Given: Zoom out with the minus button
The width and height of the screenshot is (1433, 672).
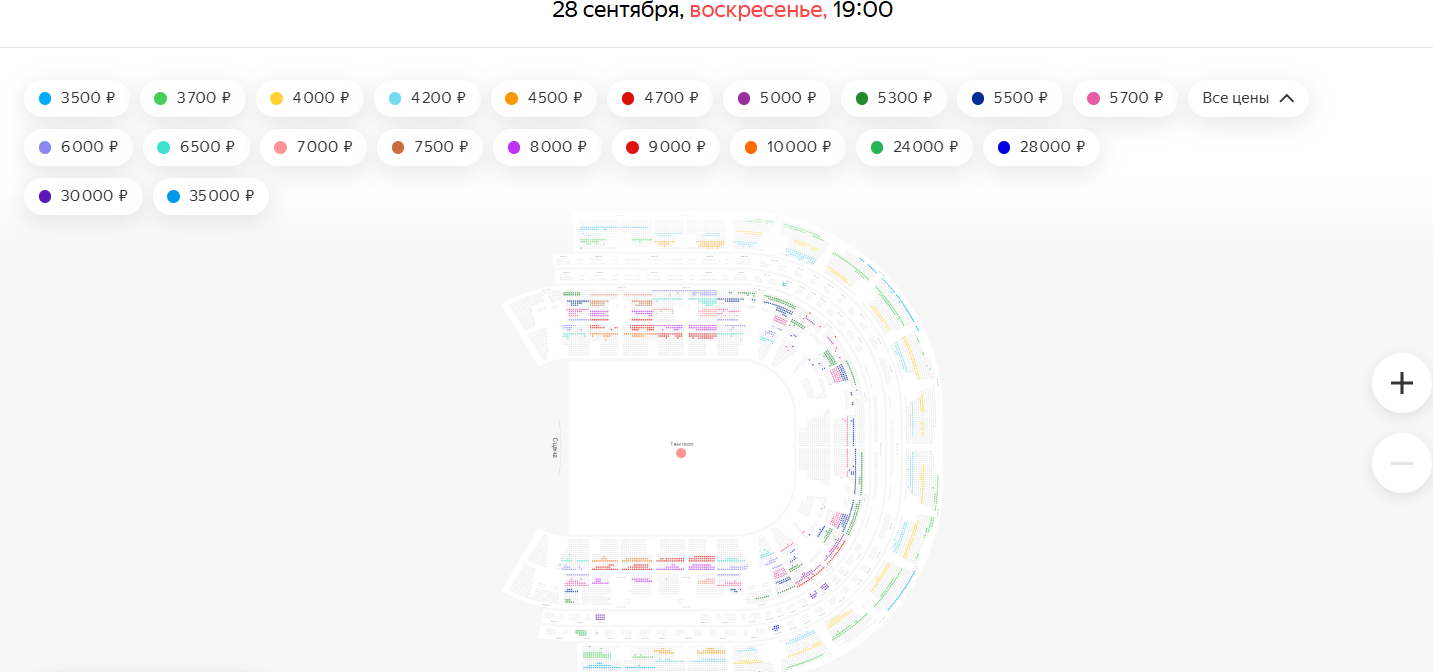Looking at the screenshot, I should tap(1402, 463).
